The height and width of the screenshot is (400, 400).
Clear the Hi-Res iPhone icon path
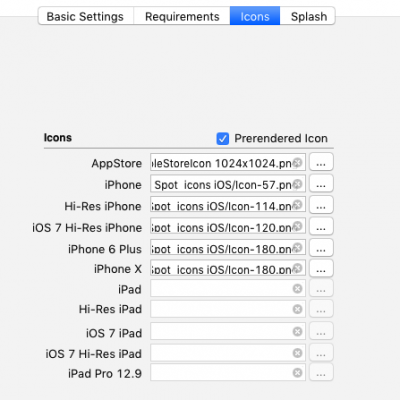(x=297, y=205)
